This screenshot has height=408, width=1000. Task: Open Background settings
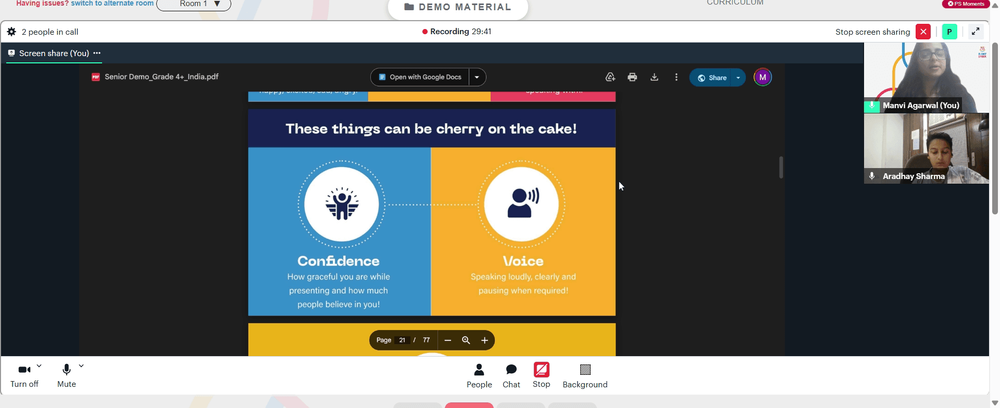(585, 375)
